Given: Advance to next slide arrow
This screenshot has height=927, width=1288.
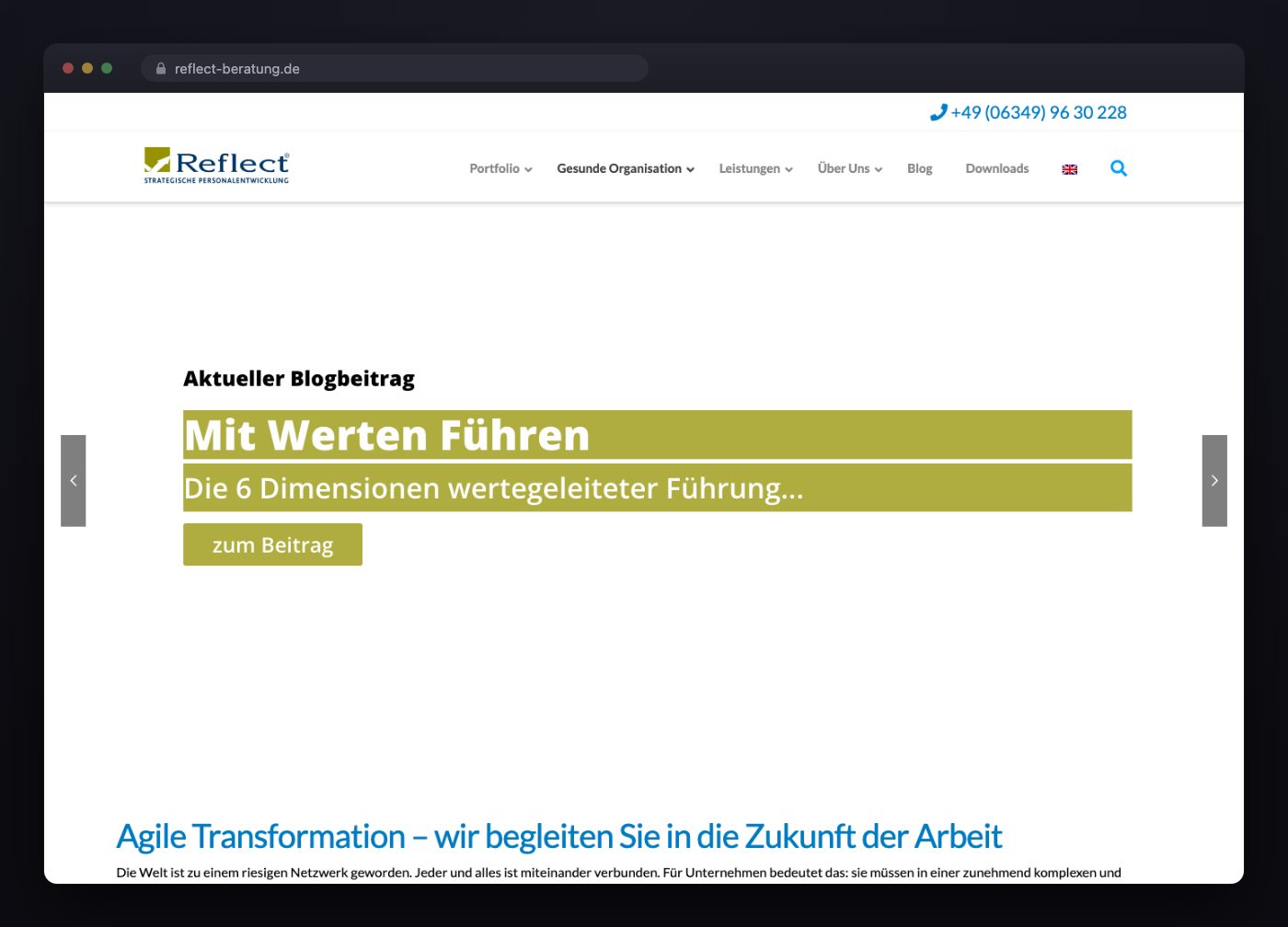Looking at the screenshot, I should click(1214, 481).
